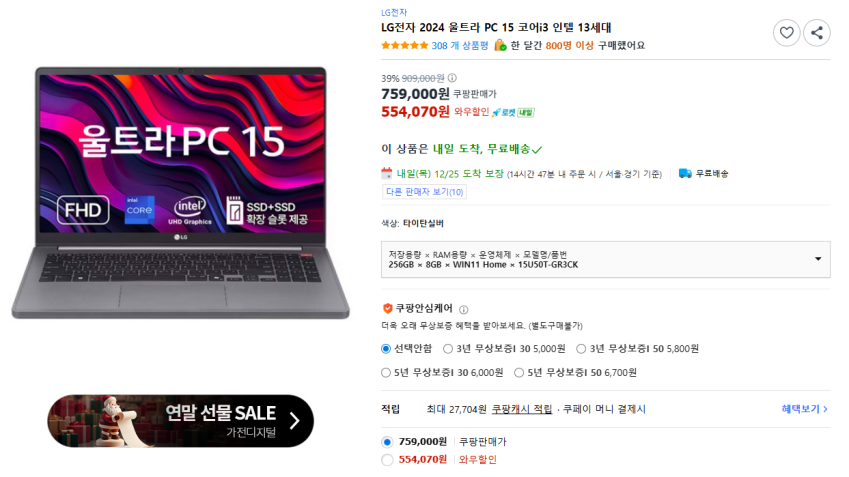View other sellers 다른 판매자 보기(10)

click(x=424, y=192)
